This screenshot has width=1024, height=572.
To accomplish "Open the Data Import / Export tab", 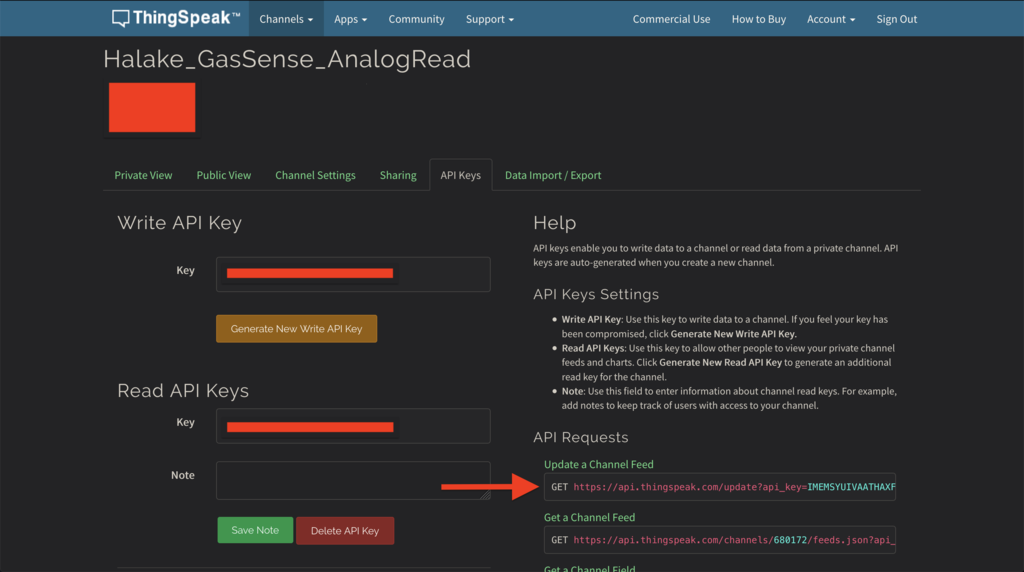I will point(552,175).
